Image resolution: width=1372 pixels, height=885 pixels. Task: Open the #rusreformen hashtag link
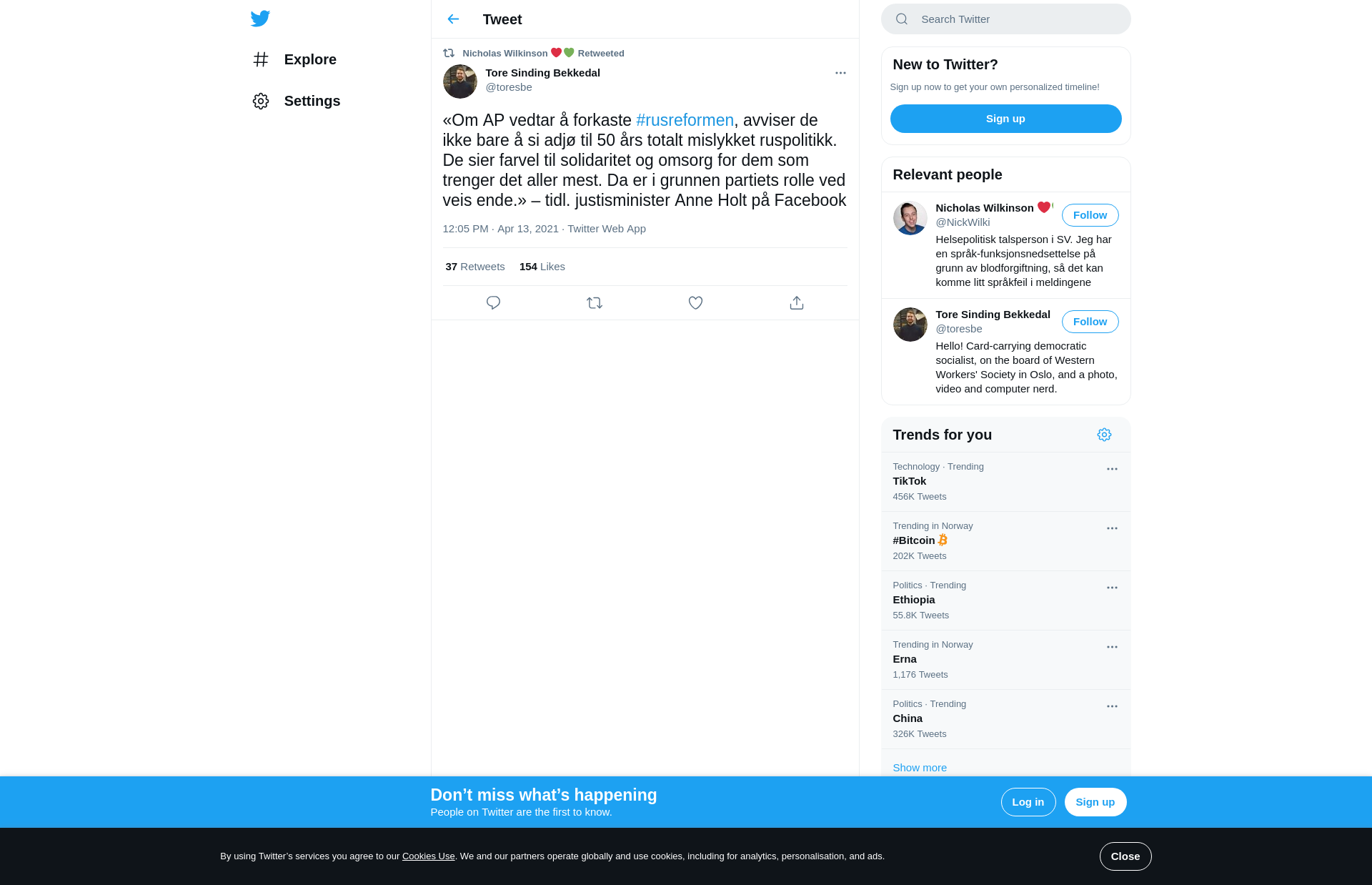point(685,120)
